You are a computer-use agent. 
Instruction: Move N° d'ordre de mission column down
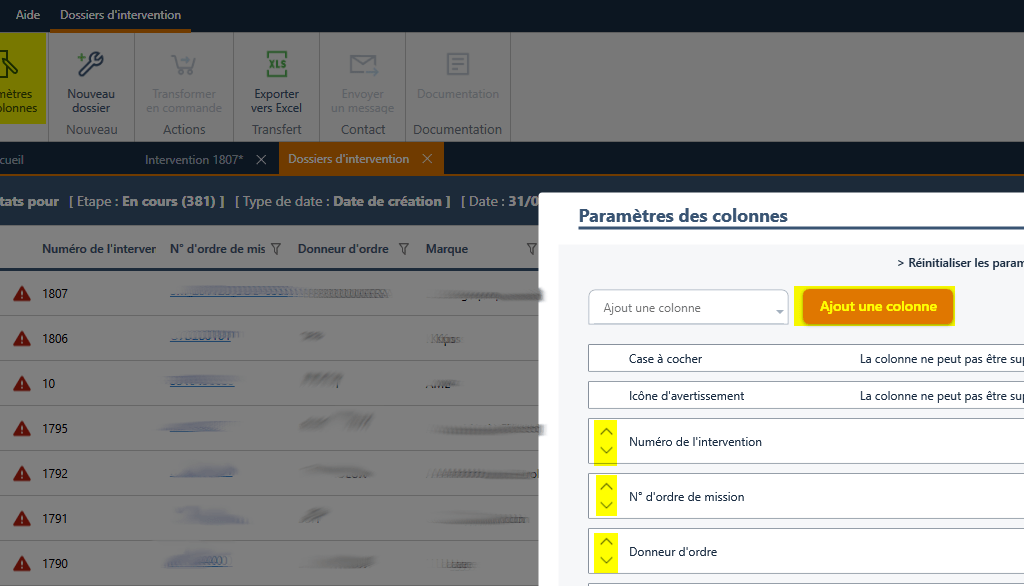point(606,506)
